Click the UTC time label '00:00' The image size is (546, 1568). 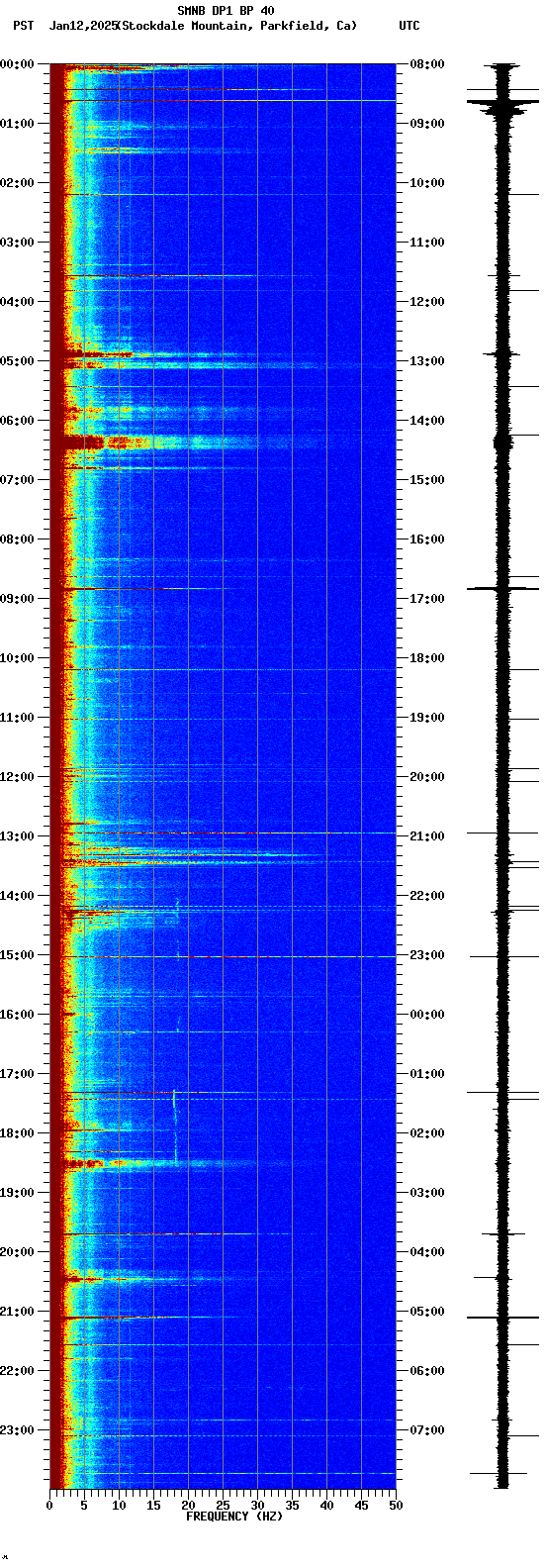coord(427,1015)
